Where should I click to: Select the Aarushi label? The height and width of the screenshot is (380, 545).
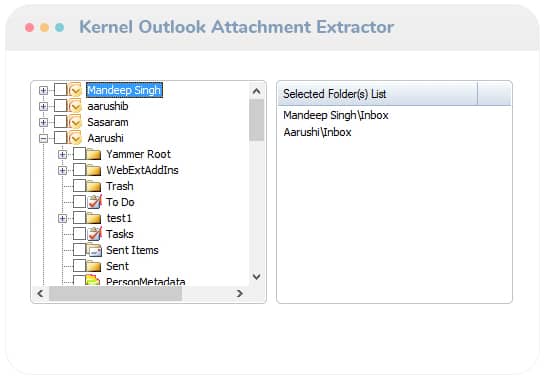[105, 138]
